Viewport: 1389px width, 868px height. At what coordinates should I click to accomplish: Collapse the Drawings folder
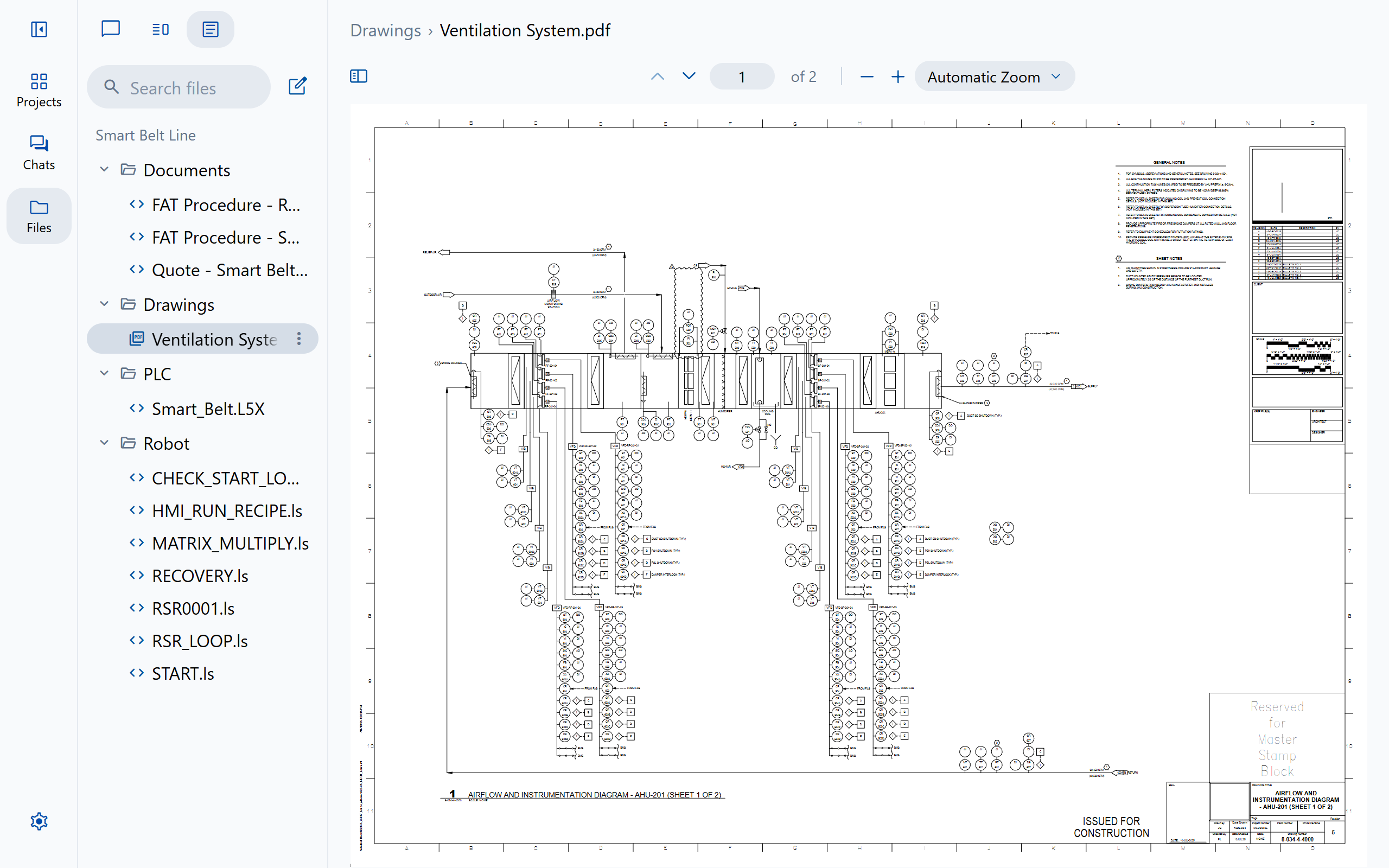[104, 304]
